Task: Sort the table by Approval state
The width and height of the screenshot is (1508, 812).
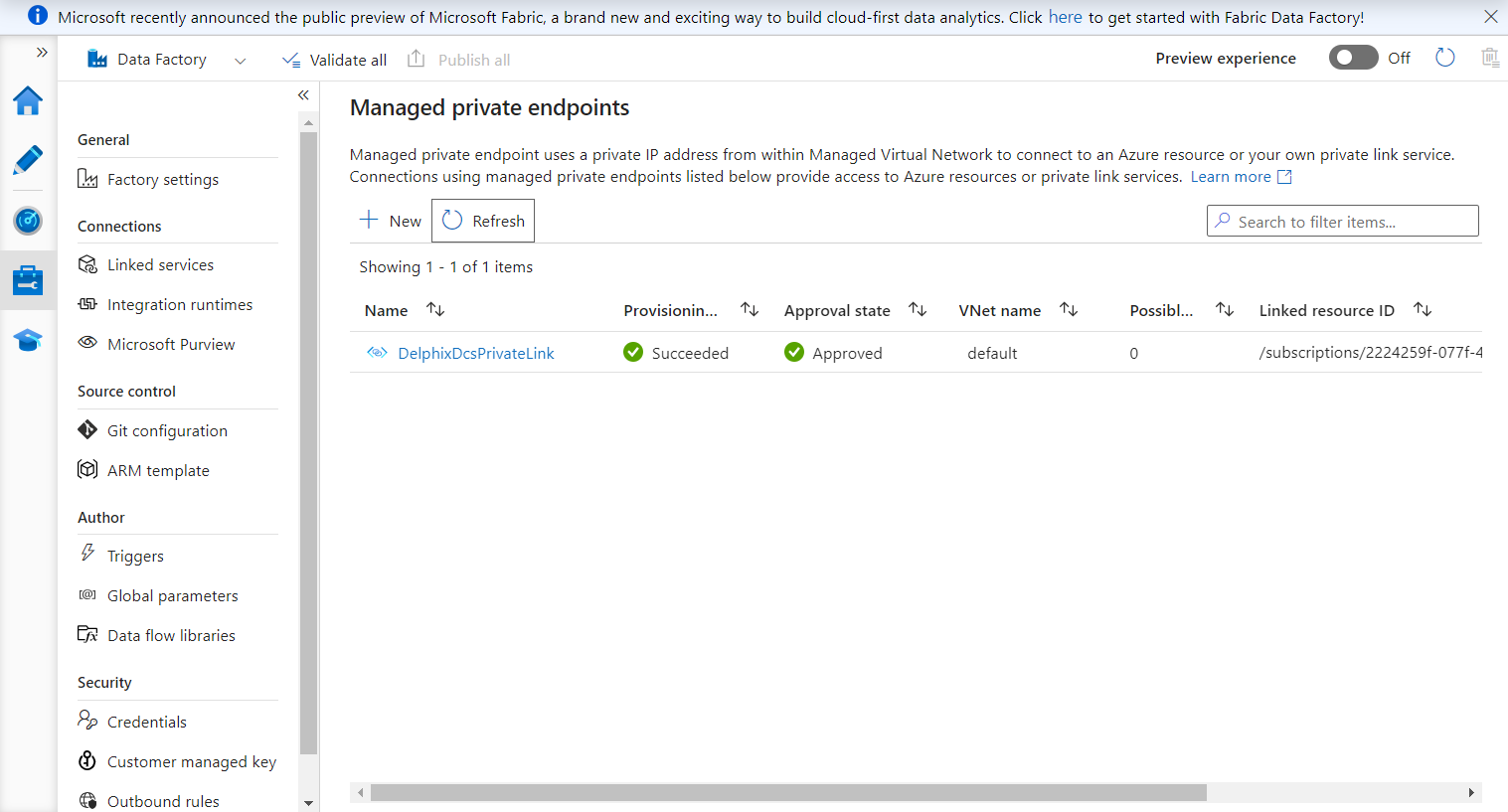Action: (917, 309)
